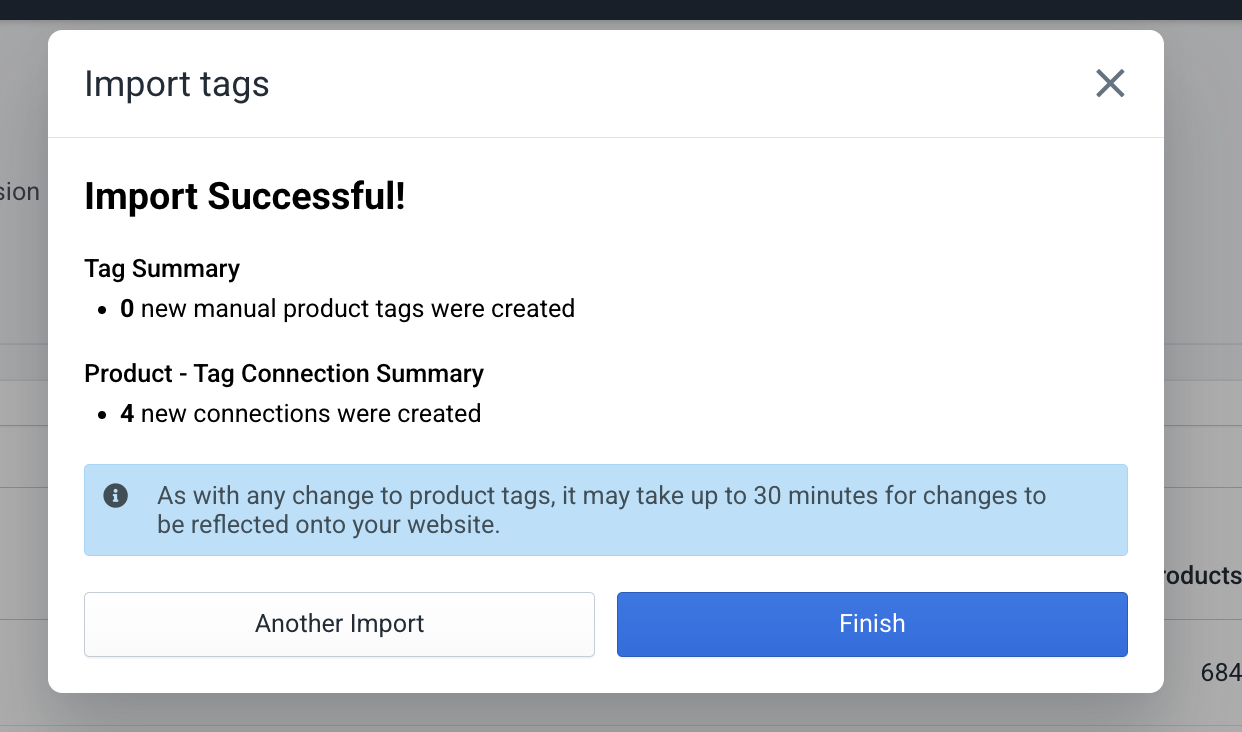Select the Tag Summary heading
Image resolution: width=1242 pixels, height=732 pixels.
(162, 269)
